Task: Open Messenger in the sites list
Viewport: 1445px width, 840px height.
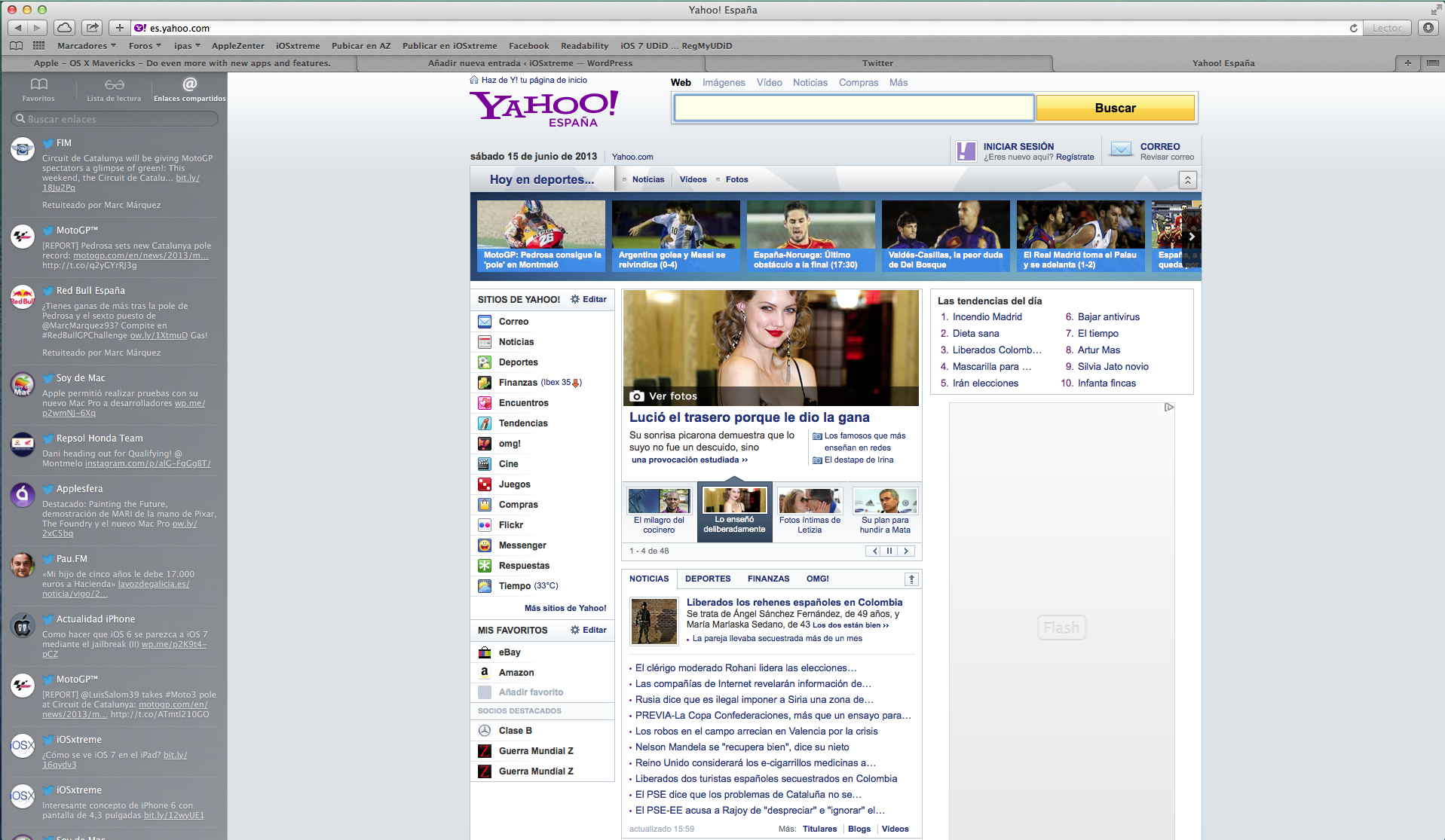Action: [522, 545]
